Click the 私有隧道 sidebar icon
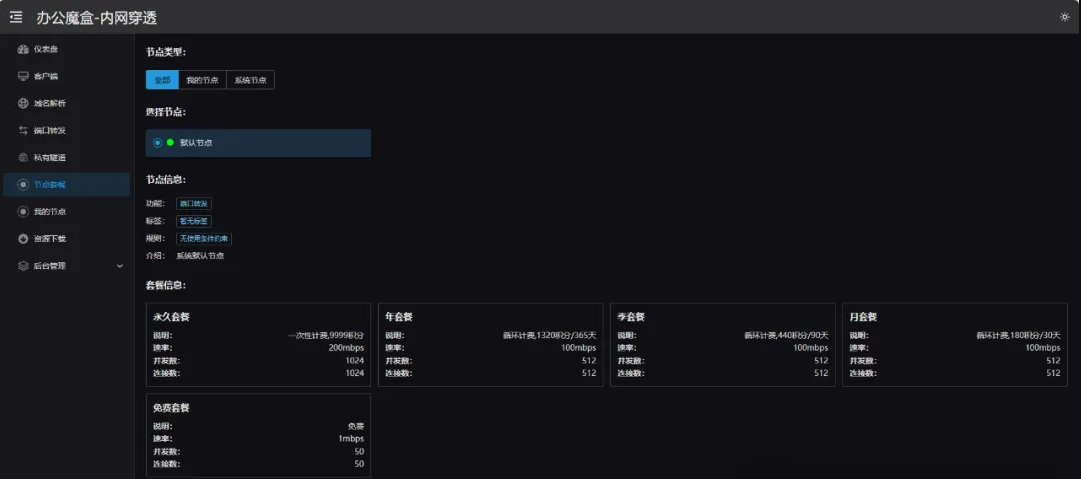 point(23,157)
